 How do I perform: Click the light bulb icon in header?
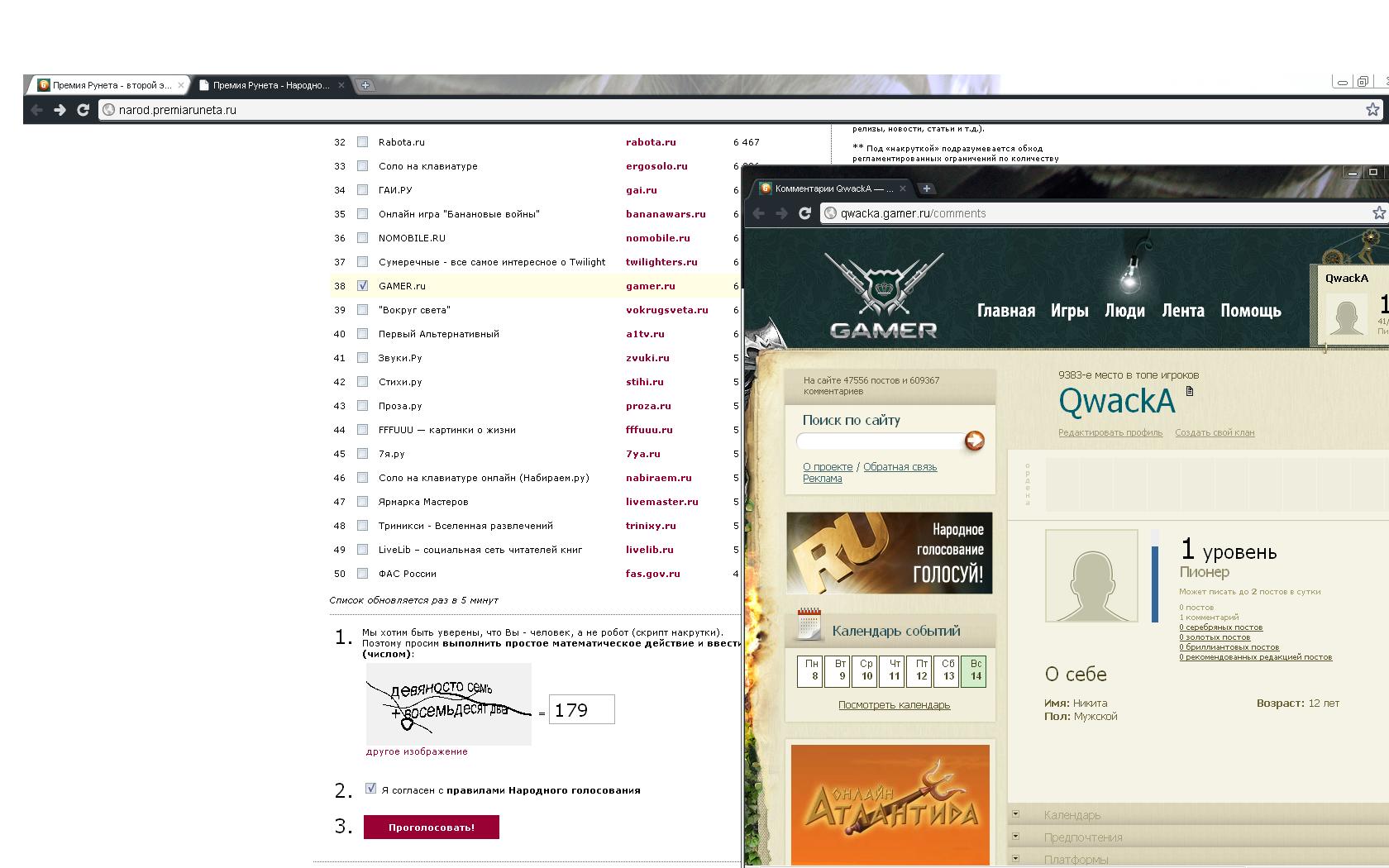click(x=1129, y=275)
